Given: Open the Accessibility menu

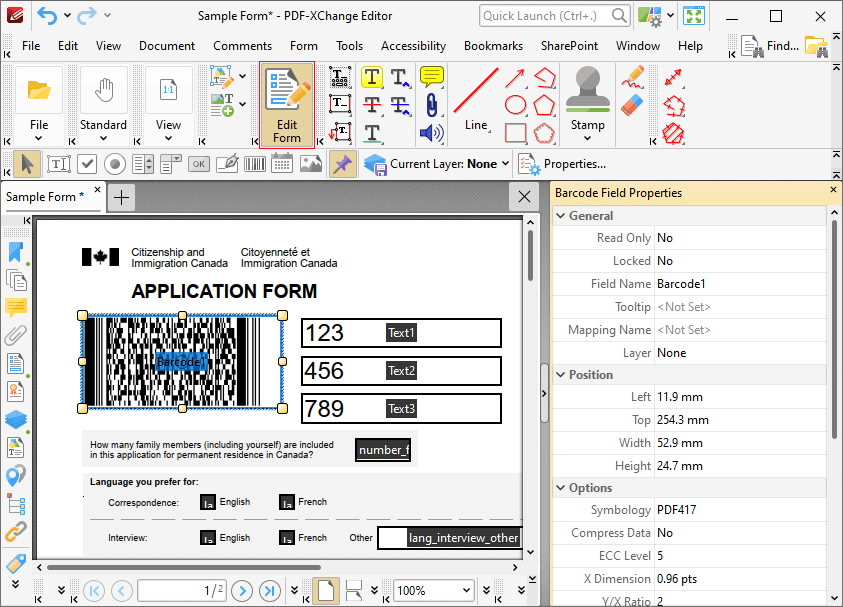Looking at the screenshot, I should pos(413,46).
